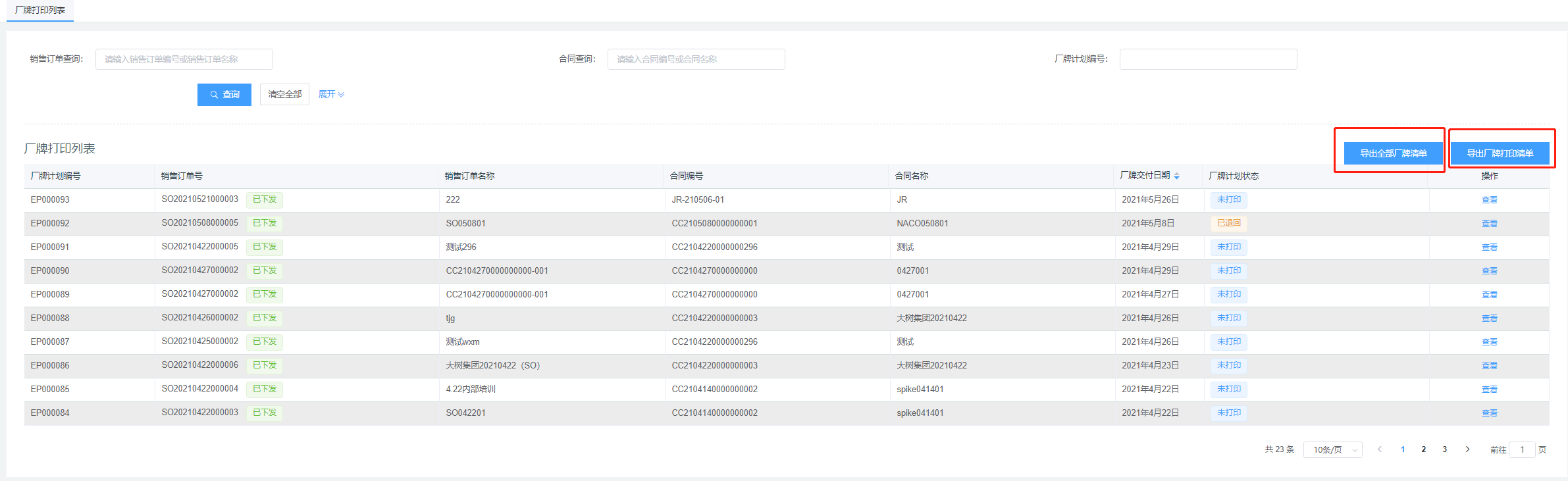The image size is (1568, 481).
Task: Go to page 2 in pagination
Action: click(1423, 449)
